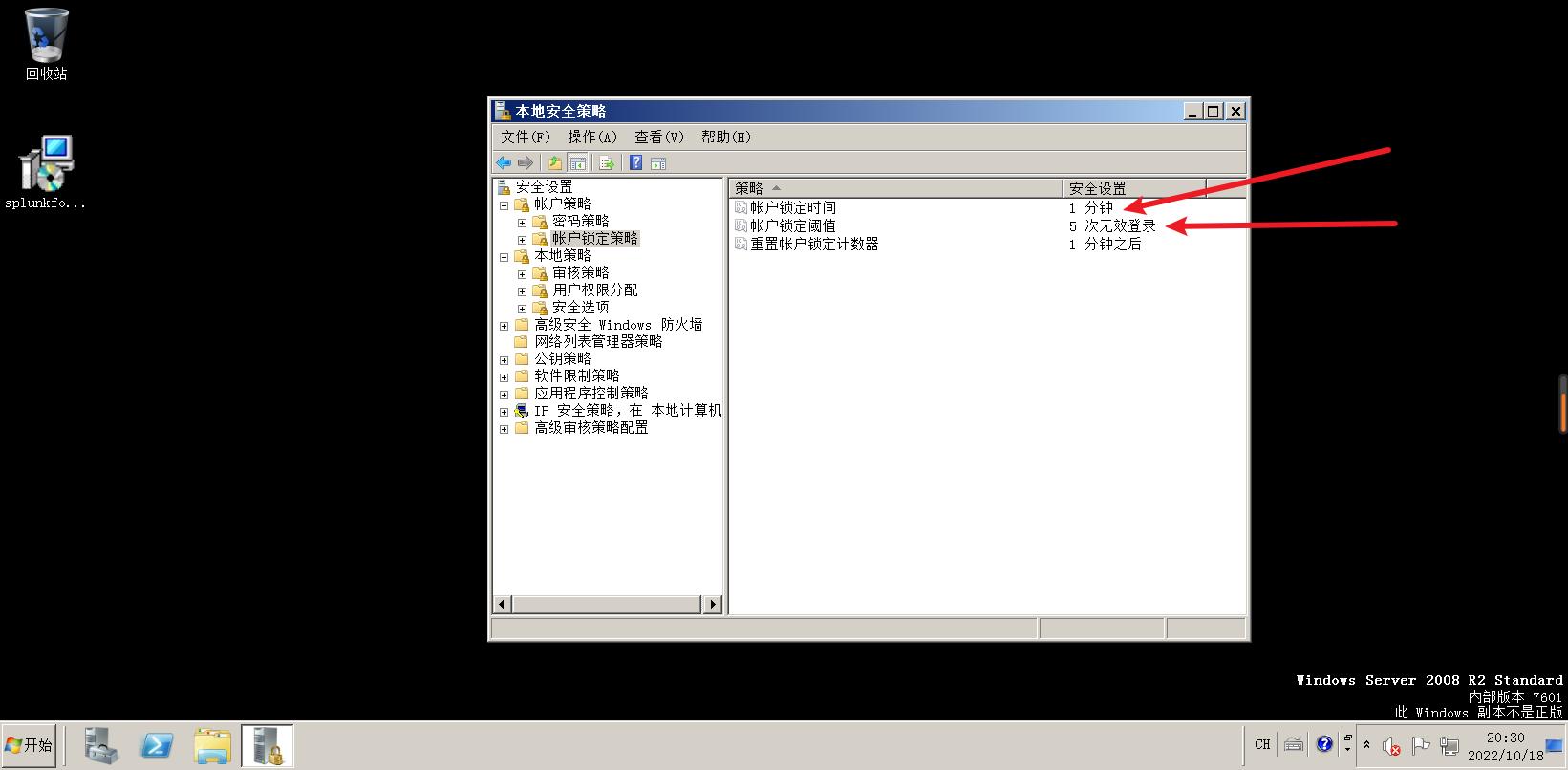Click the gray Forward arrow toolbar icon

click(525, 162)
